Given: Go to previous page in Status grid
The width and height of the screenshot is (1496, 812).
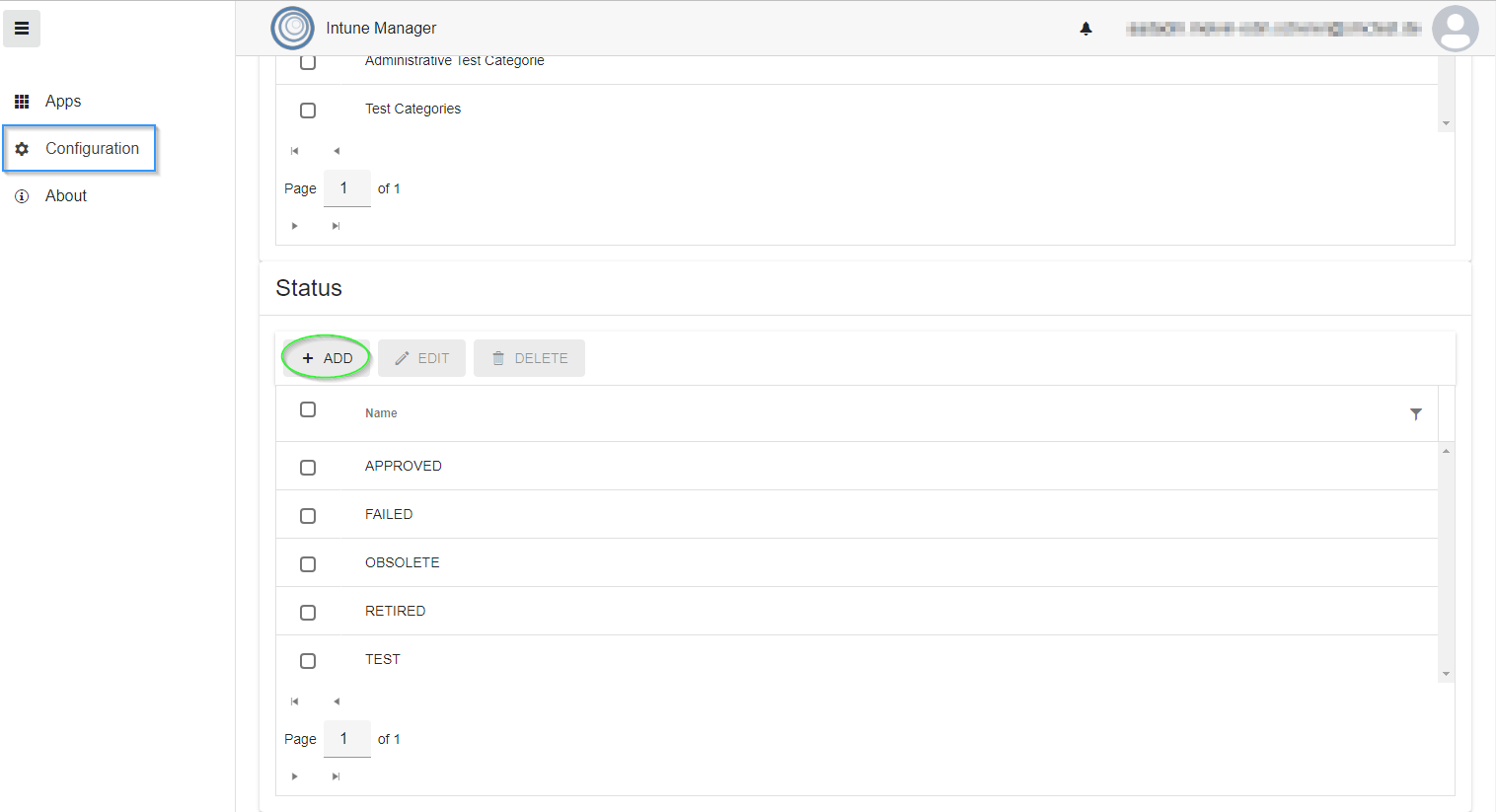Looking at the screenshot, I should pyautogui.click(x=337, y=701).
